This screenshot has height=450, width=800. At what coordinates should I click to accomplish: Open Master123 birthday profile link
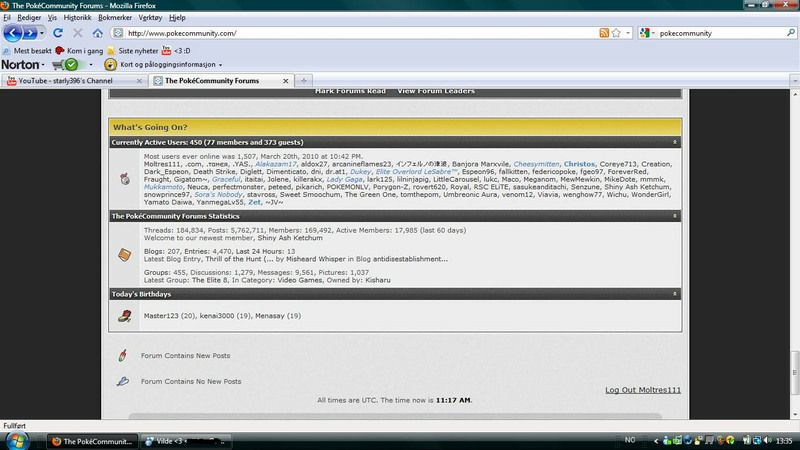coord(161,316)
